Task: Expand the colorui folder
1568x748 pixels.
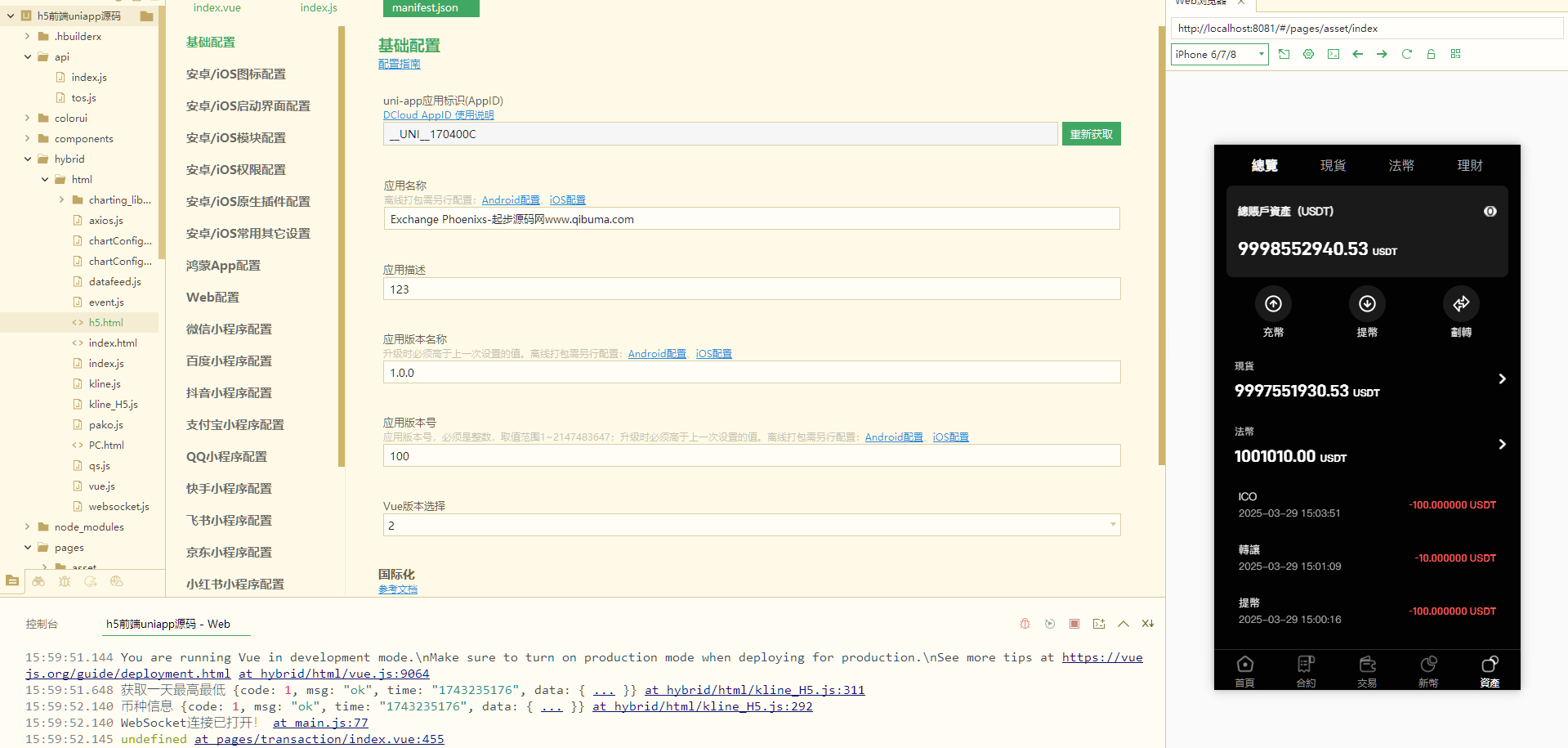Action: 28,118
